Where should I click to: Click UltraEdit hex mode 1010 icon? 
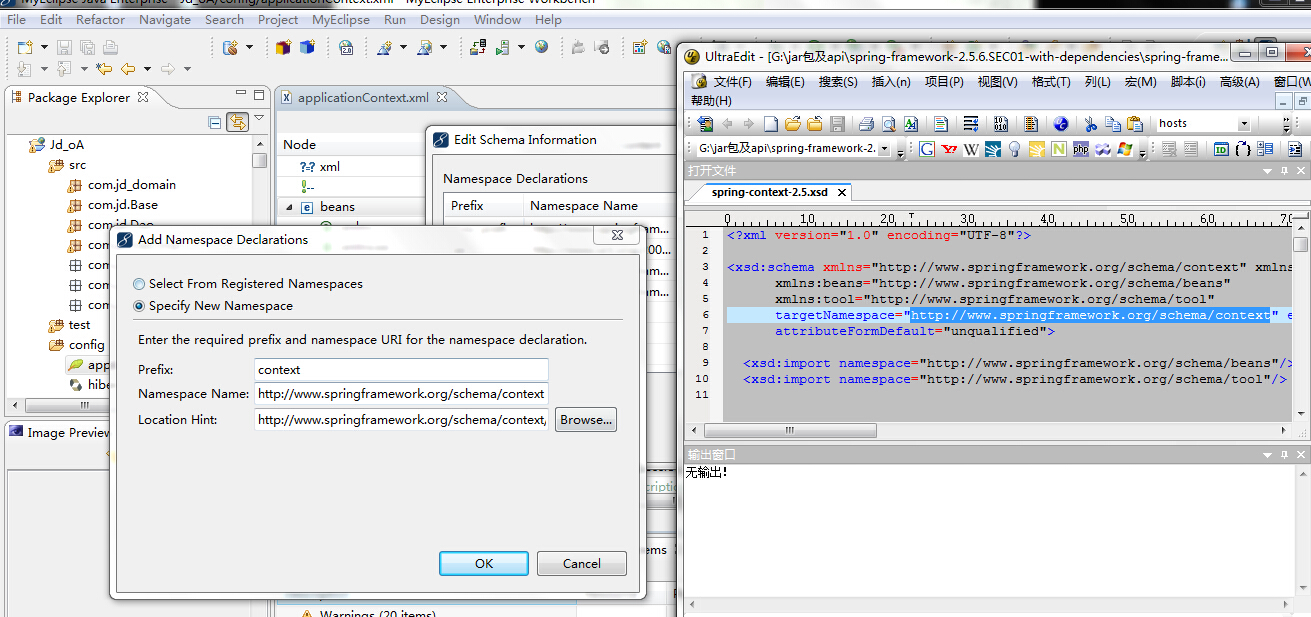[1001, 124]
